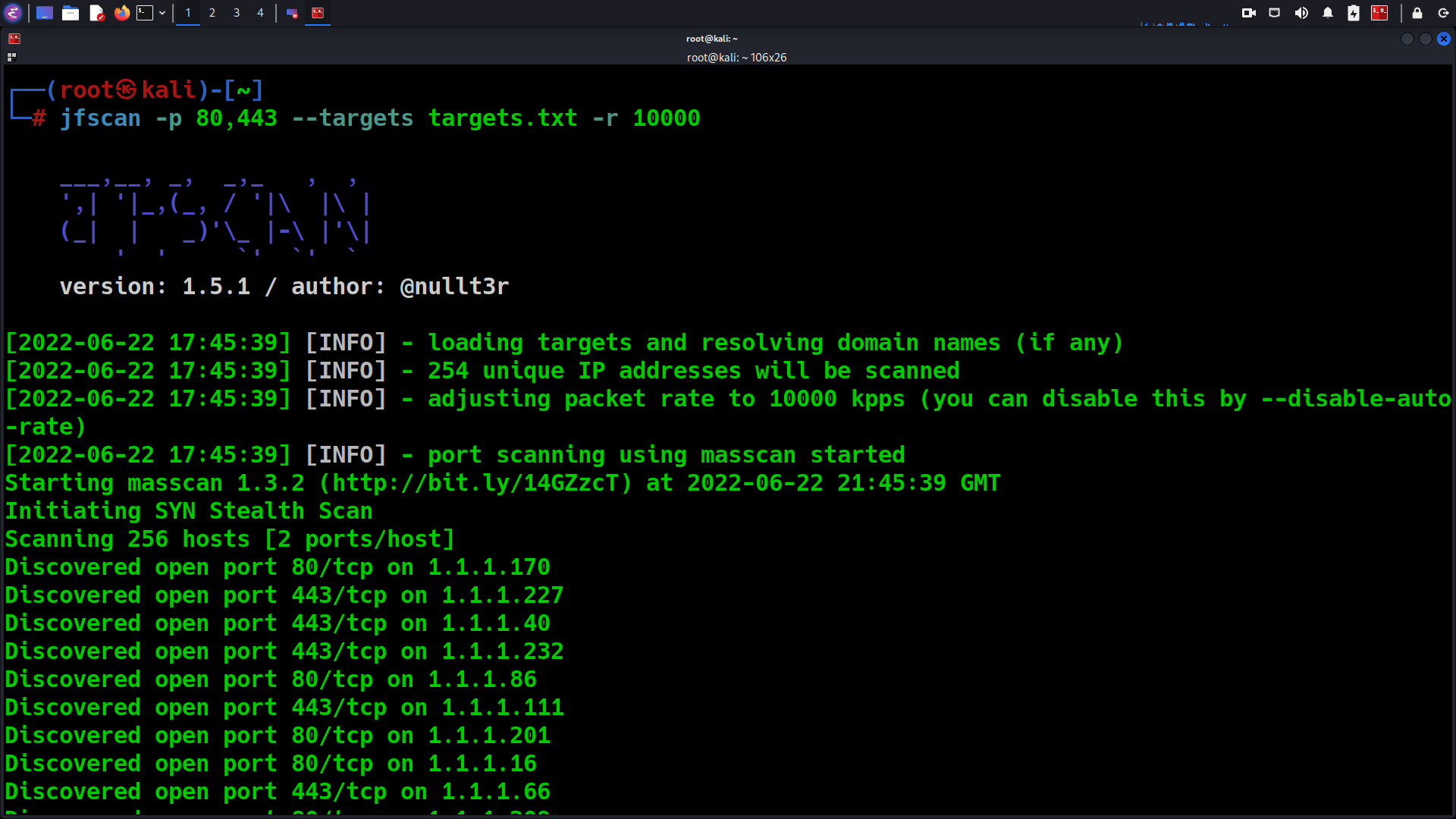Open the notifications bell icon
1456x819 pixels.
(x=1328, y=13)
